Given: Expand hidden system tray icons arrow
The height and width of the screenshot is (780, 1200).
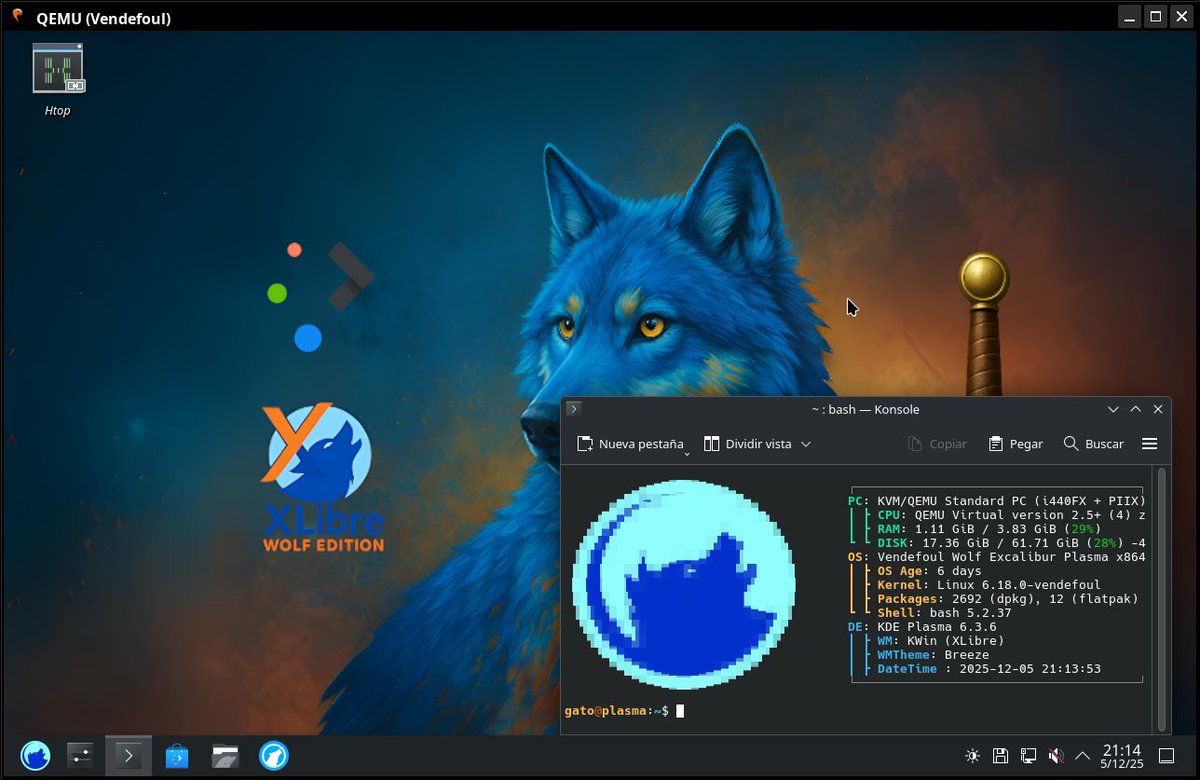Looking at the screenshot, I should click(1083, 756).
